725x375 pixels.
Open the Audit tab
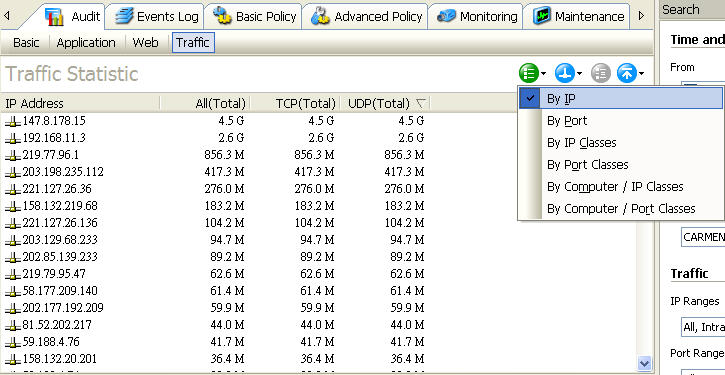(72, 17)
